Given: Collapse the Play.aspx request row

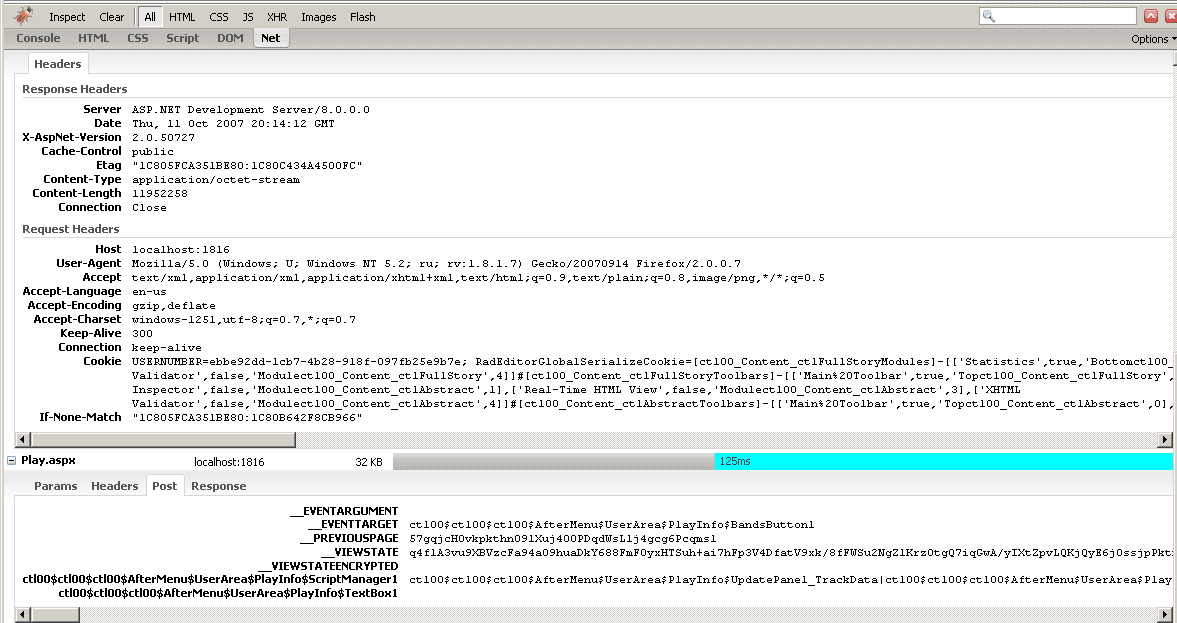Looking at the screenshot, I should pos(11,461).
